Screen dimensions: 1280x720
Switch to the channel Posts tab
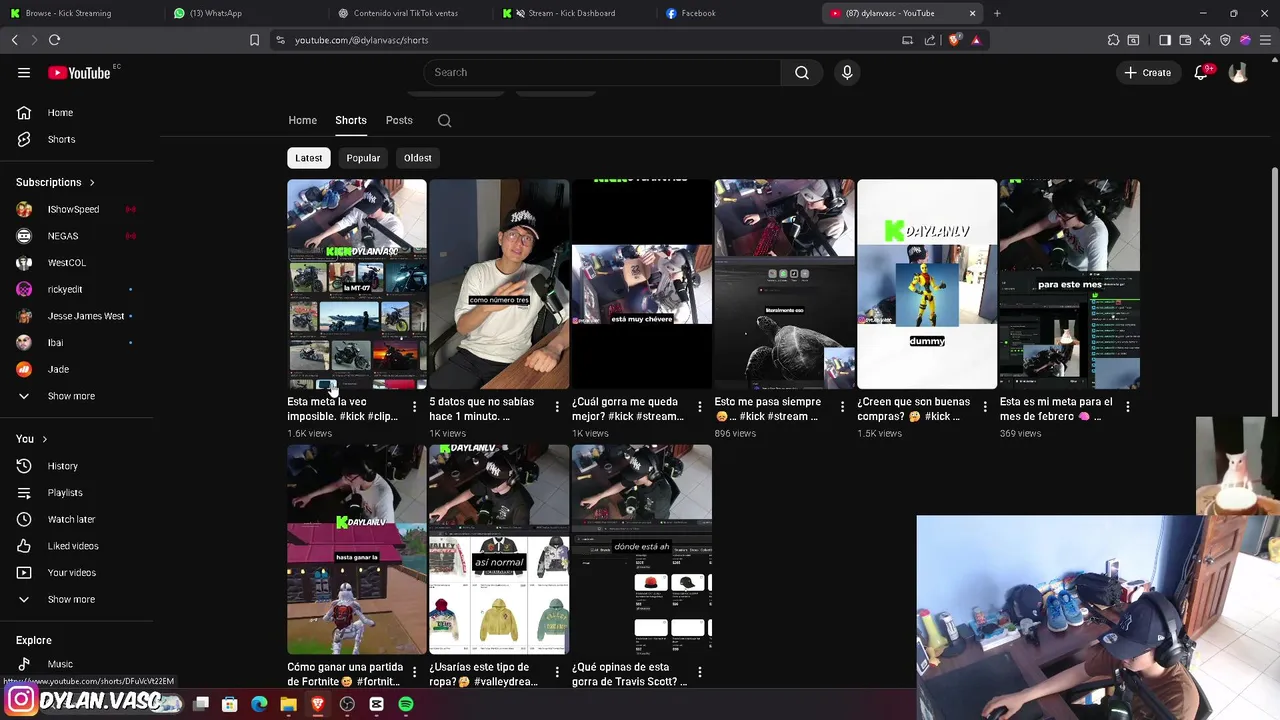point(399,120)
